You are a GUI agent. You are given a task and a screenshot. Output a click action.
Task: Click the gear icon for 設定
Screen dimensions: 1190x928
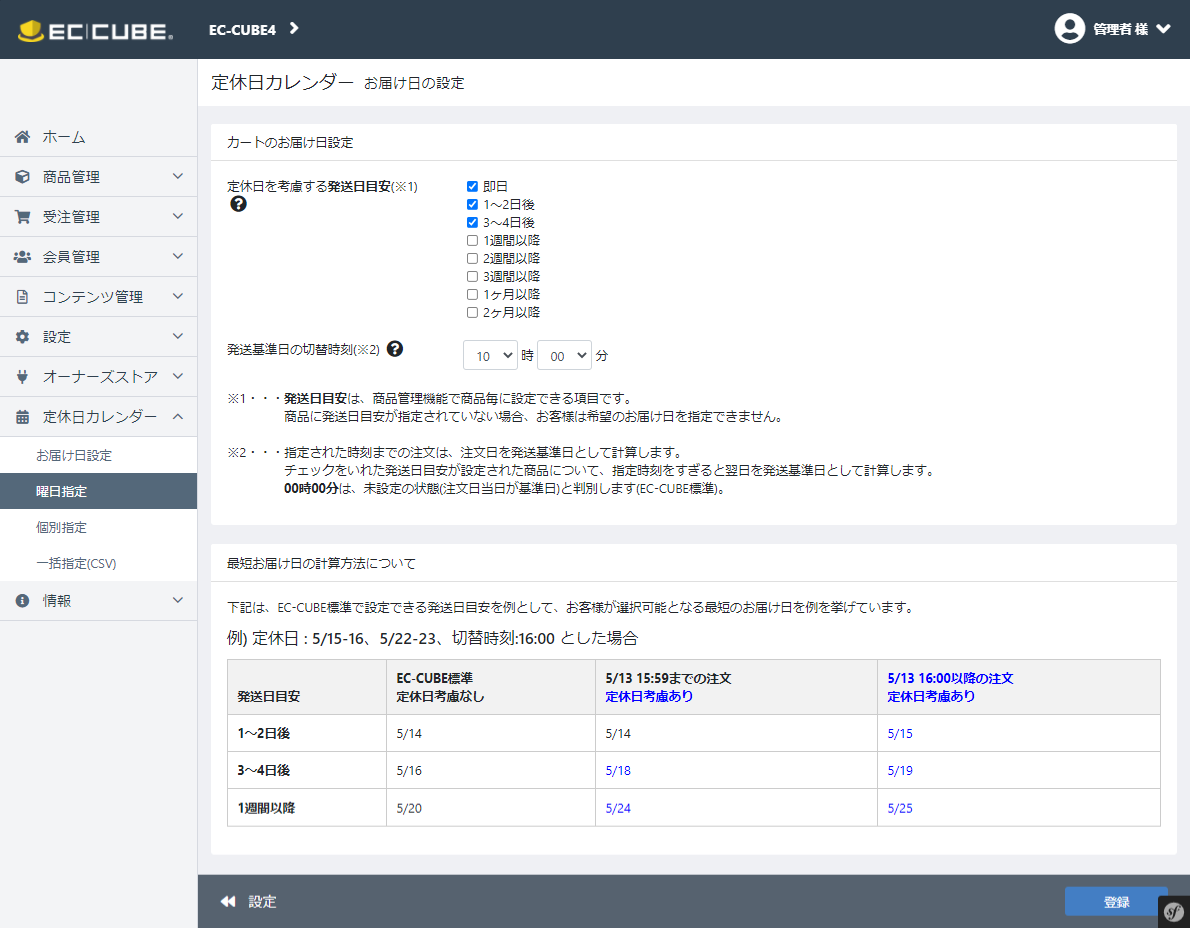(x=23, y=337)
